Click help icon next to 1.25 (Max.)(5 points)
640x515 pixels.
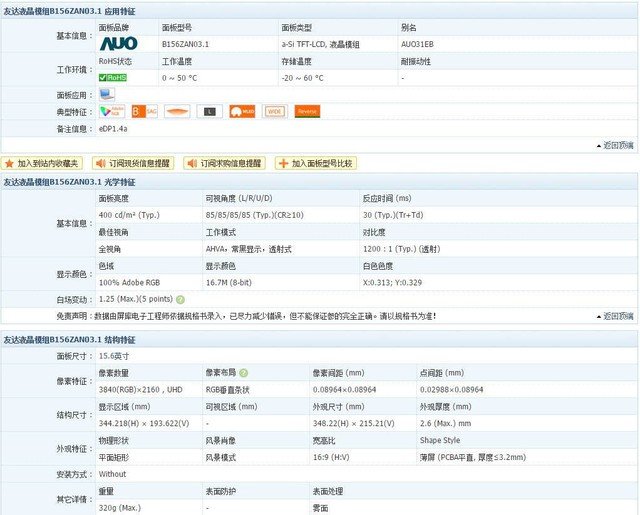click(x=181, y=299)
